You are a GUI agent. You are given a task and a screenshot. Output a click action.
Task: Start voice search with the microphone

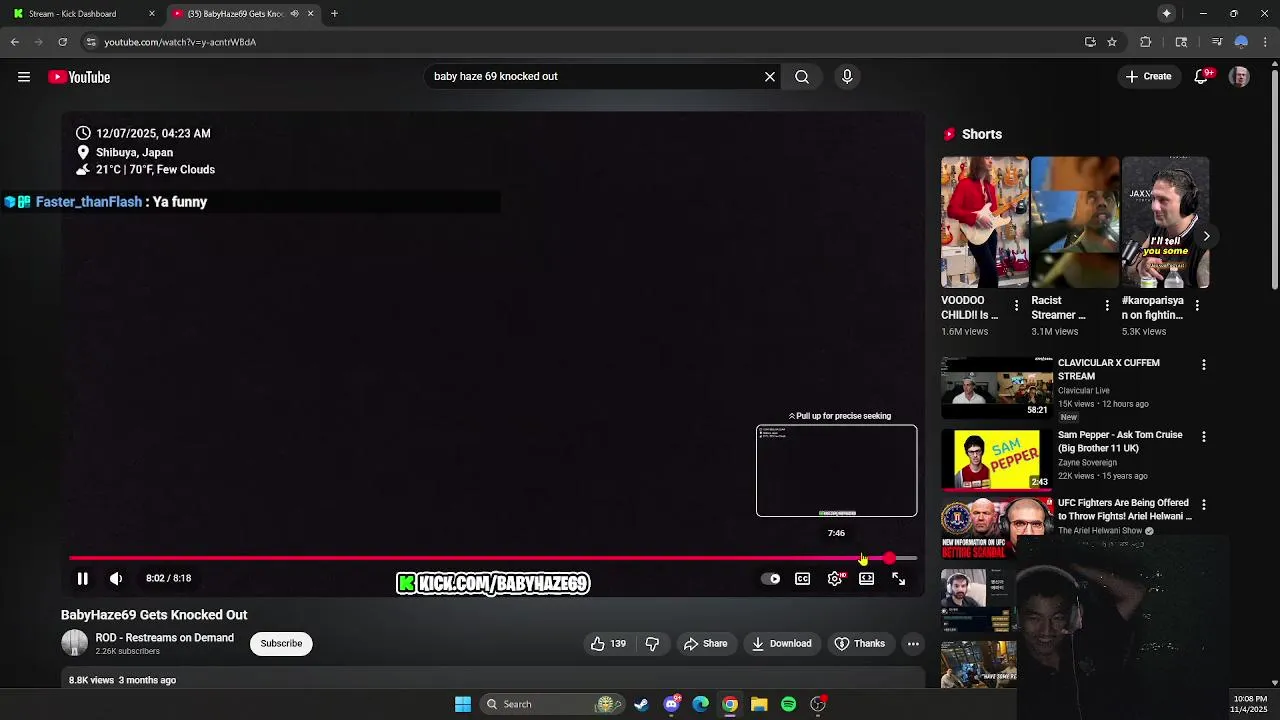tap(847, 77)
